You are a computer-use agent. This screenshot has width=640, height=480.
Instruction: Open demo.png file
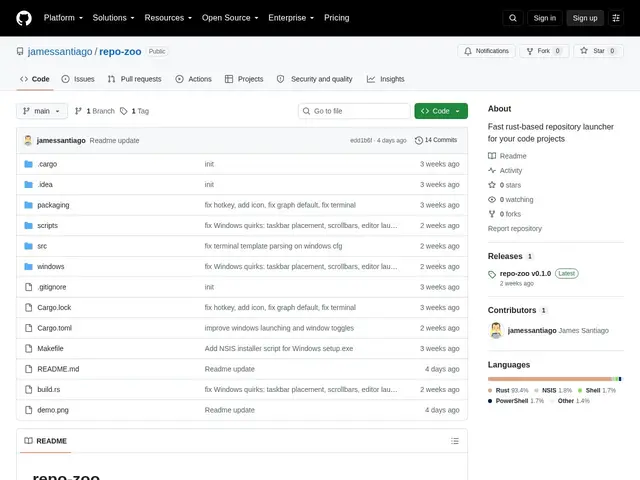53,410
